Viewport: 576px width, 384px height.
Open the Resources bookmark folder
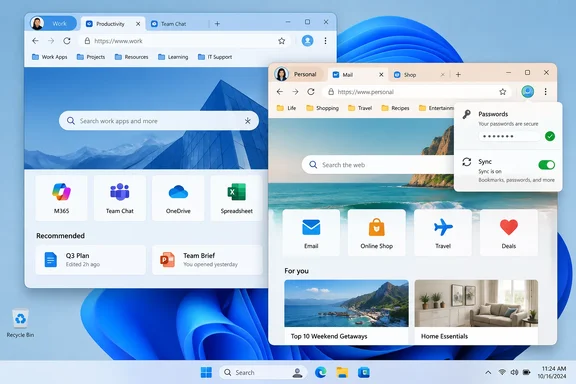pyautogui.click(x=132, y=57)
